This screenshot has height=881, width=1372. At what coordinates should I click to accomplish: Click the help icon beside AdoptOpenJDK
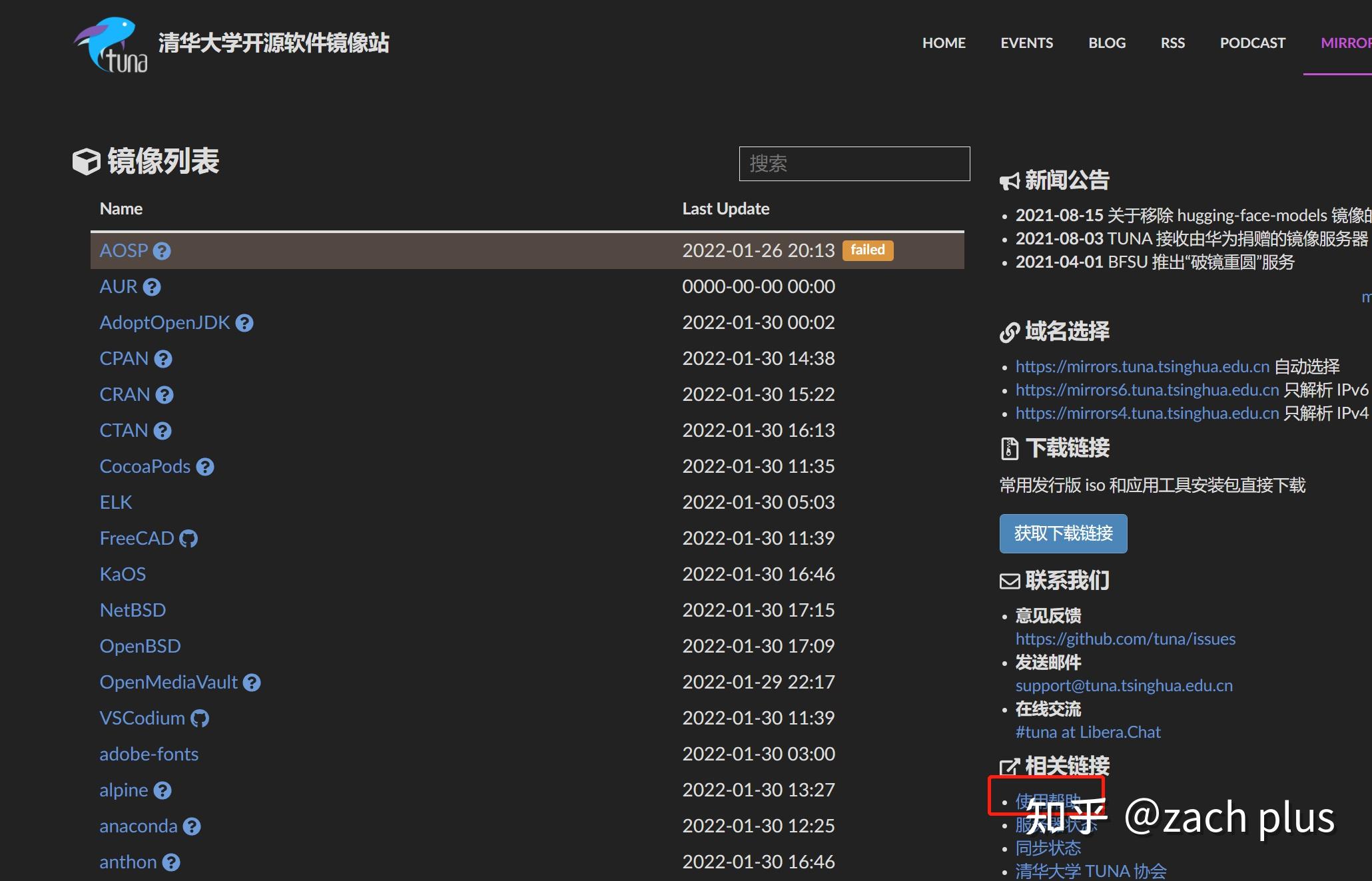point(244,323)
